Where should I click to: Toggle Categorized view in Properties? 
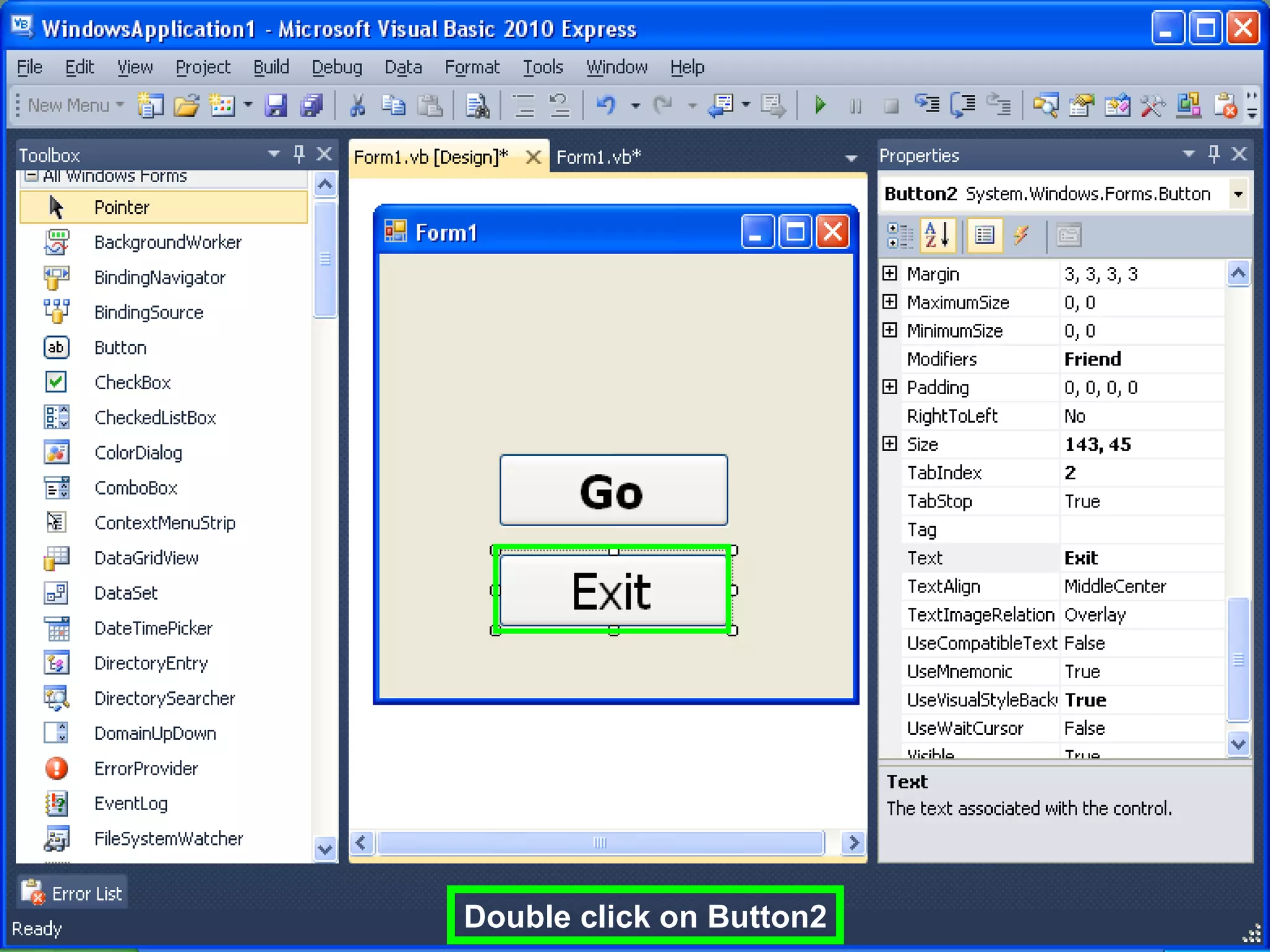pyautogui.click(x=900, y=236)
